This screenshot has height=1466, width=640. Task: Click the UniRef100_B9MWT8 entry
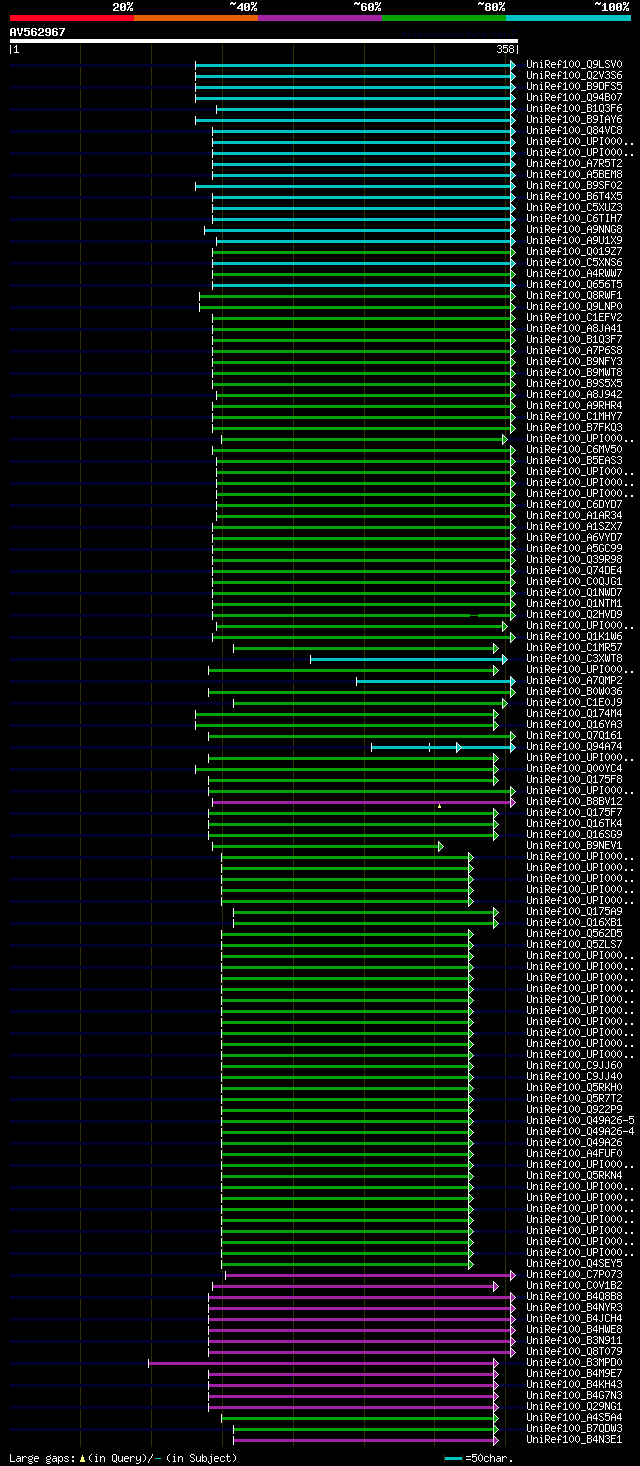click(x=574, y=373)
